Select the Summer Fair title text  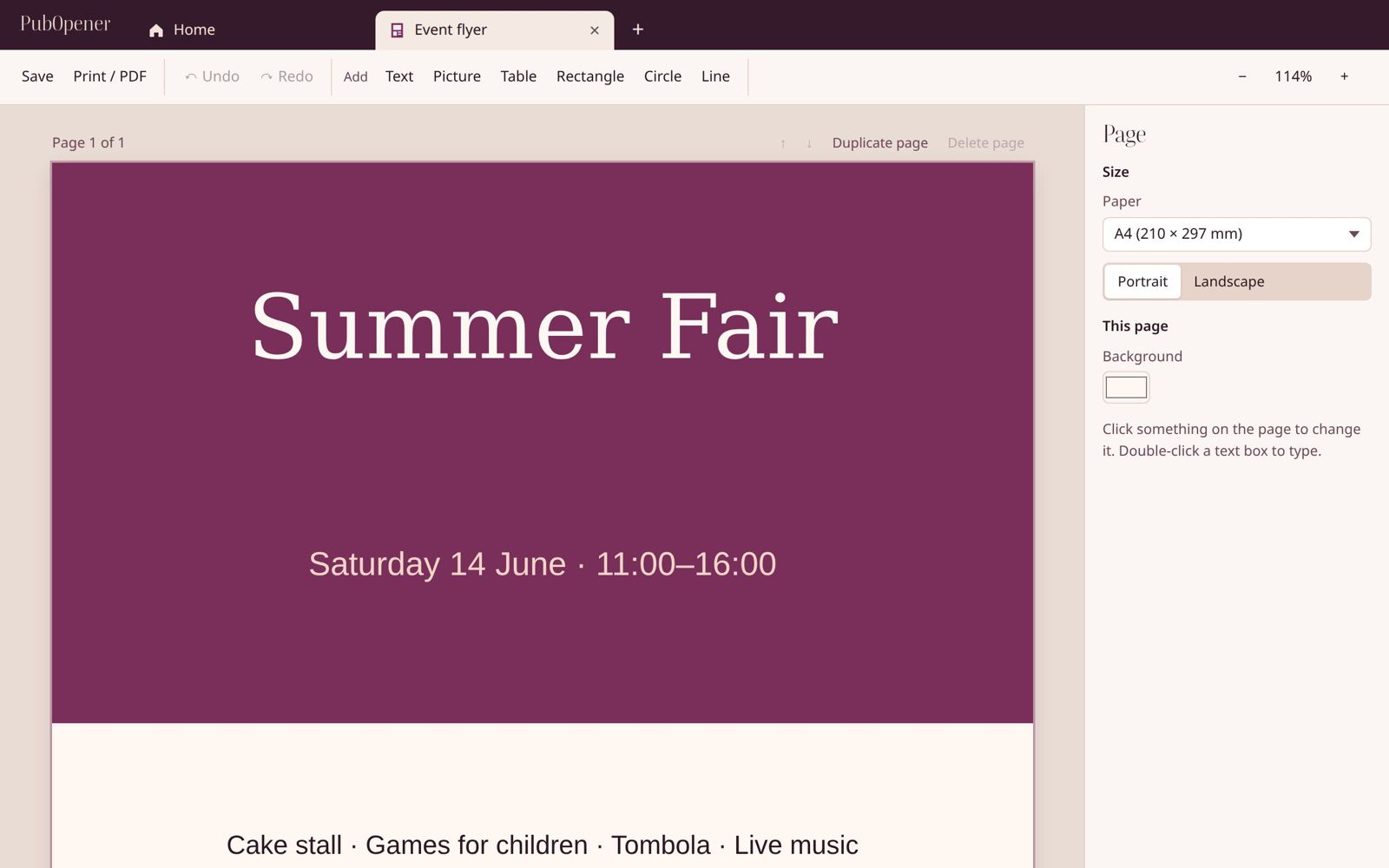pyautogui.click(x=544, y=327)
